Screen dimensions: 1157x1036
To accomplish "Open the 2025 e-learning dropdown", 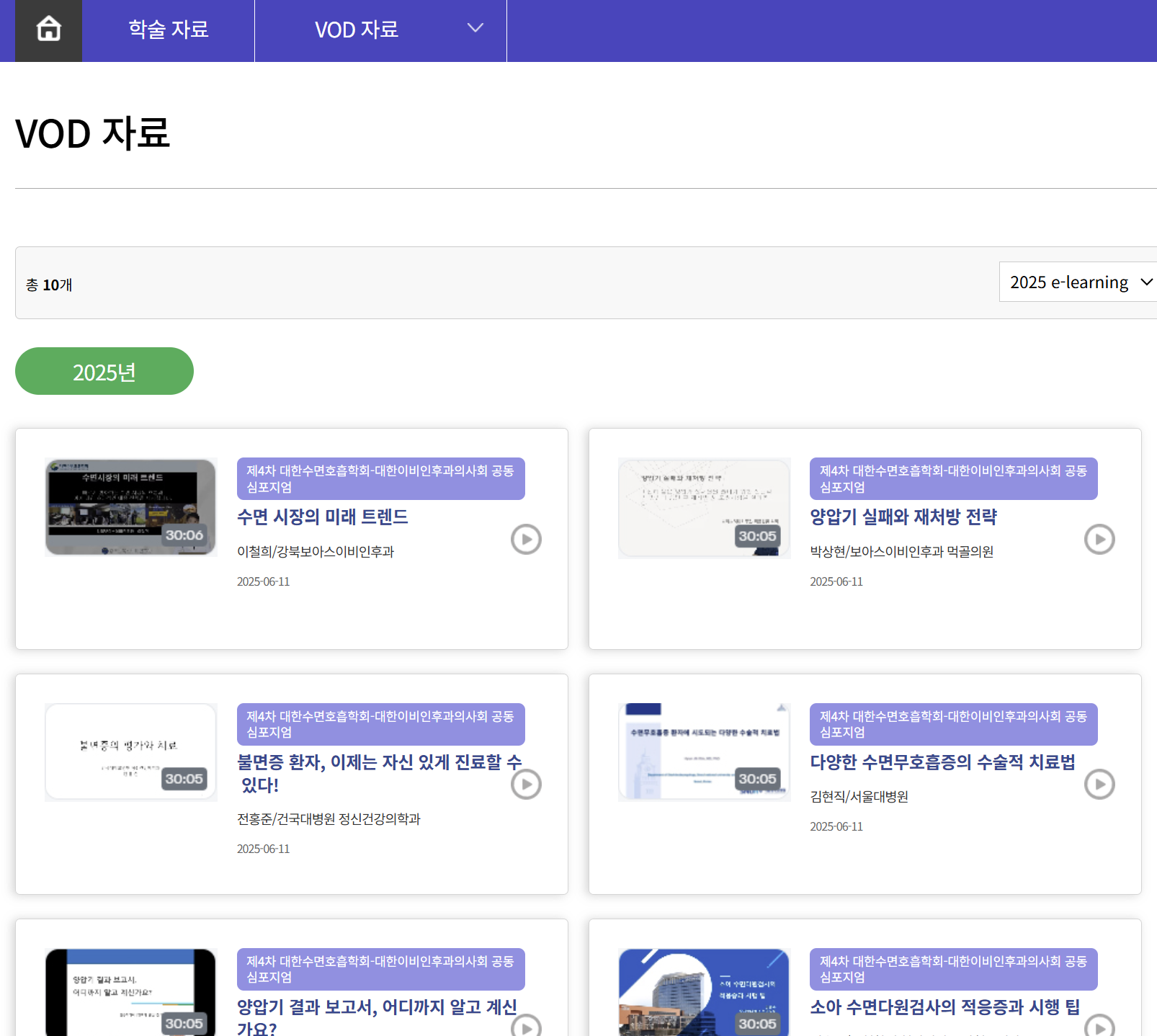I will (1078, 282).
